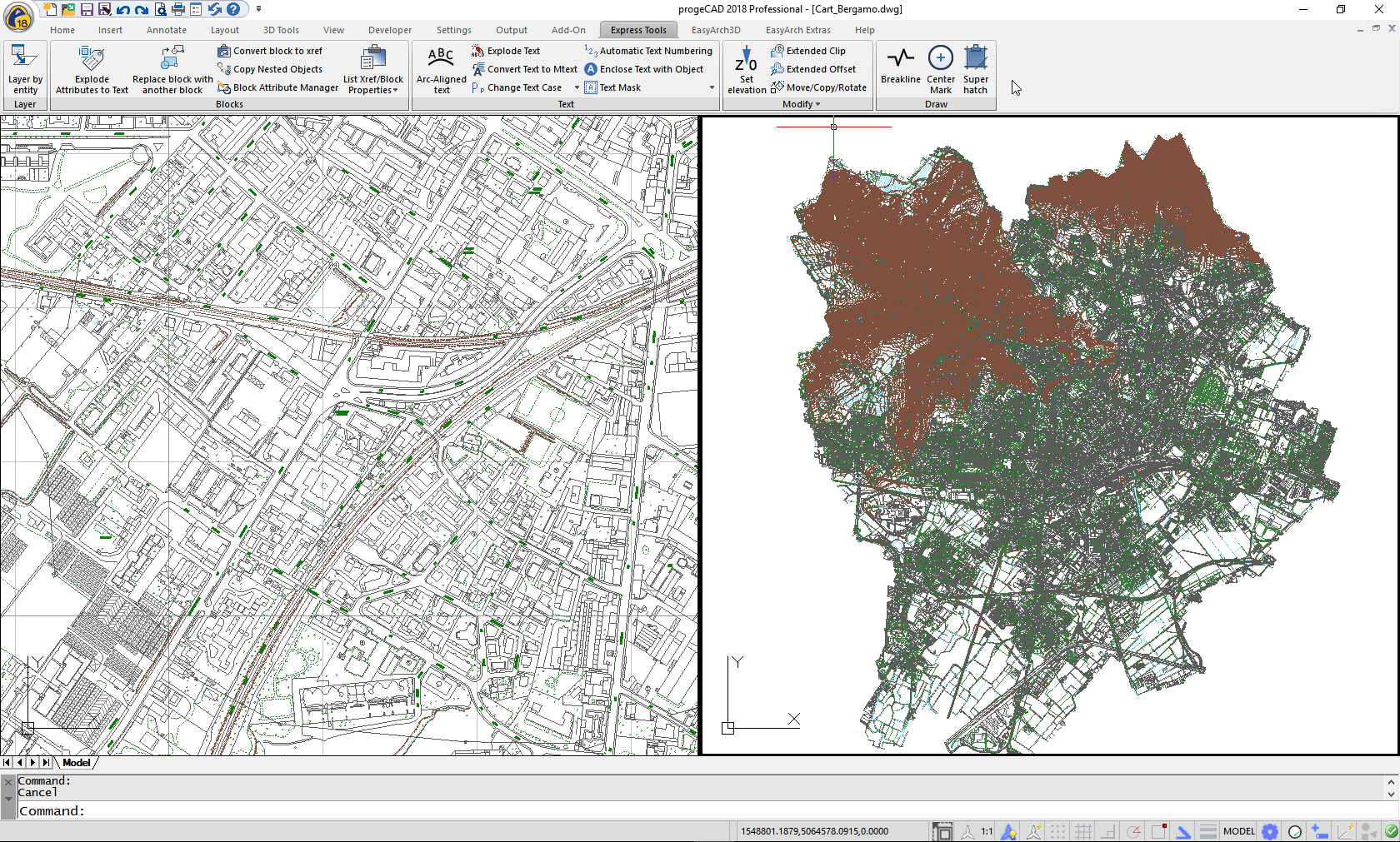Toggle dynamic input in status bar
This screenshot has width=1400, height=842.
(1320, 831)
